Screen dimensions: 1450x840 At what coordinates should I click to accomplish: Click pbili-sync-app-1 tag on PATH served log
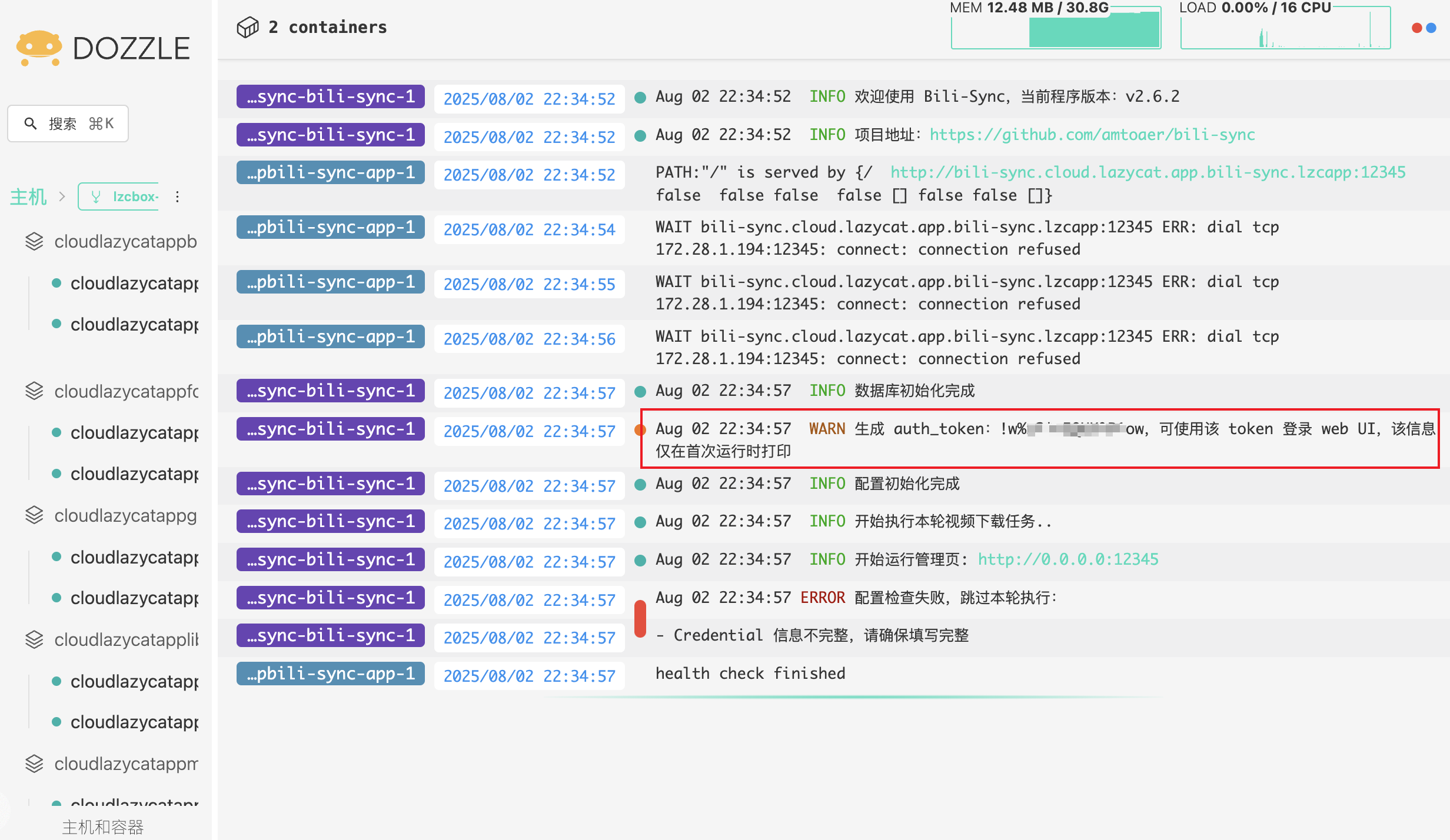tap(331, 172)
